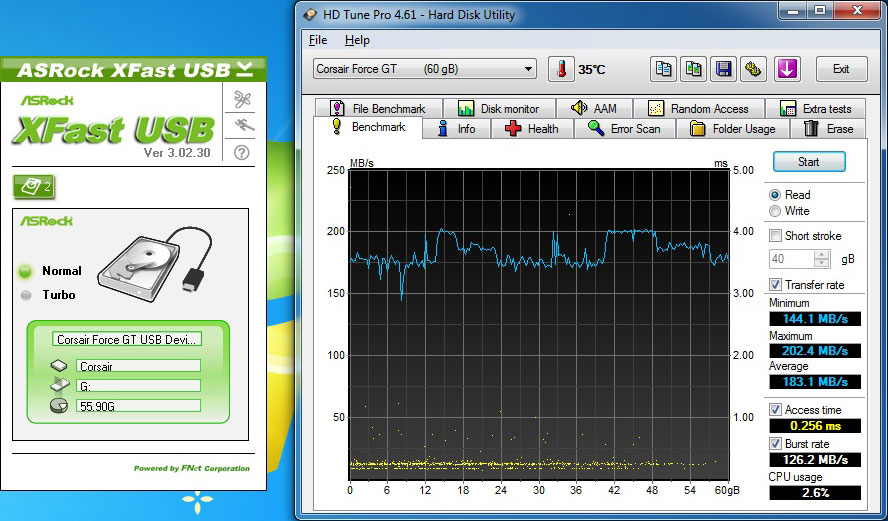Copy screenshot to clipboard toolbar icon
Screen dimensions: 888x521
coord(694,69)
